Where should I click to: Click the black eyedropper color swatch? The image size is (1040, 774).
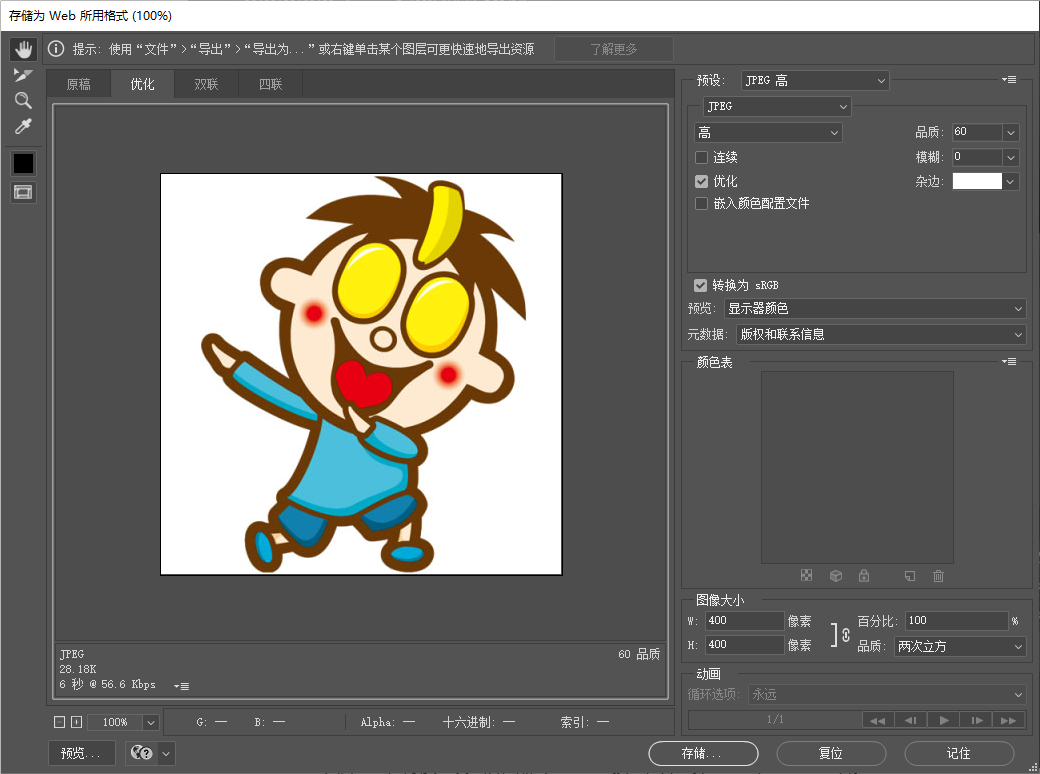coord(23,163)
